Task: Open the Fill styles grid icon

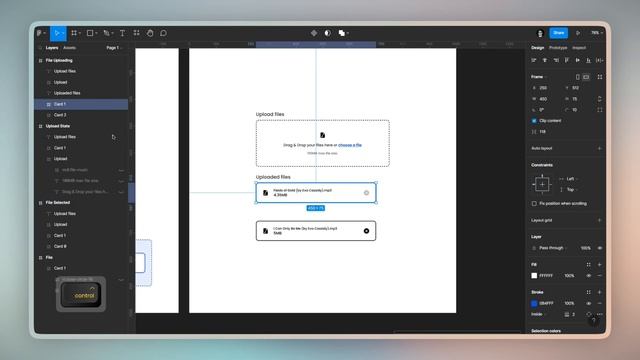Action: tap(589, 264)
